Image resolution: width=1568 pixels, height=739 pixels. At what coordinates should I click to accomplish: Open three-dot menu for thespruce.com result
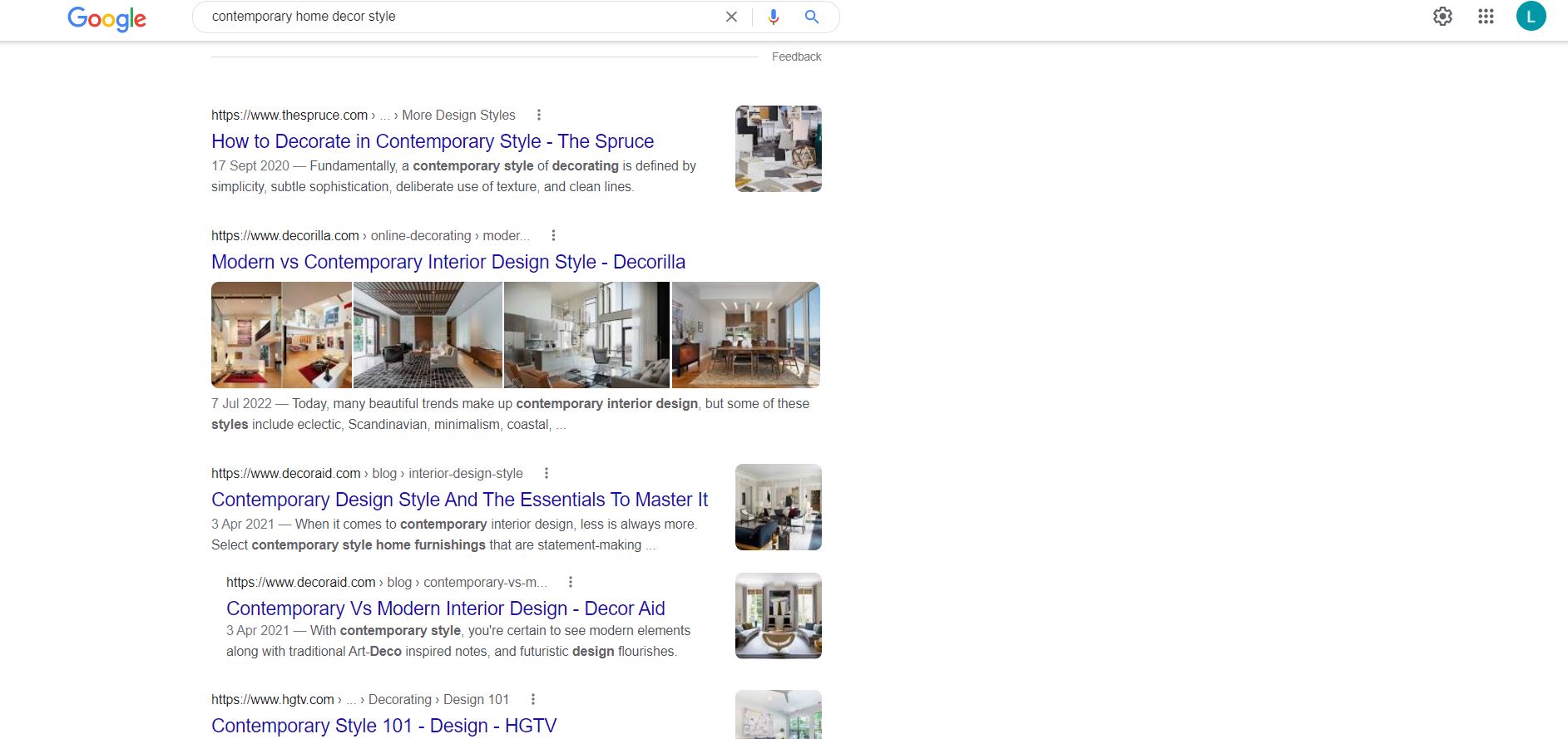[539, 115]
